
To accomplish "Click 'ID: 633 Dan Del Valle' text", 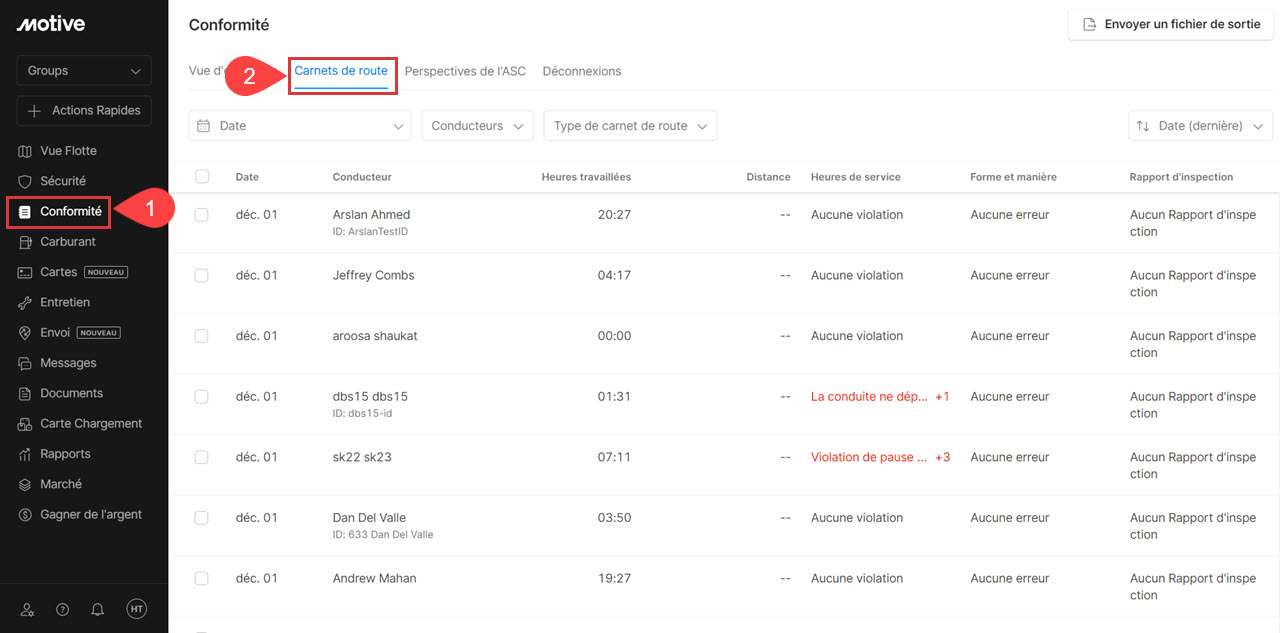I will (x=383, y=535).
